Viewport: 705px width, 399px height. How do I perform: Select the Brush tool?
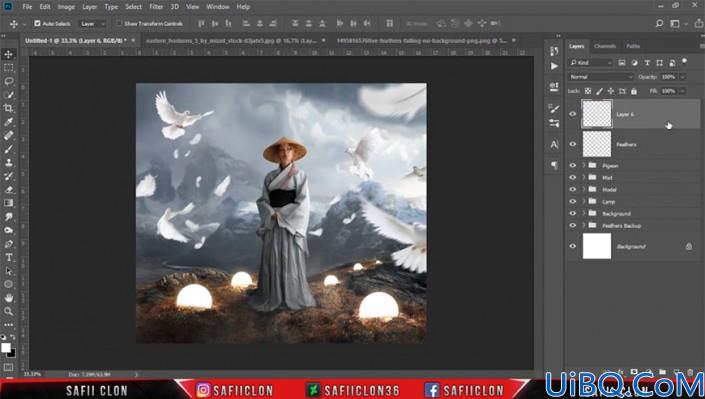(9, 149)
